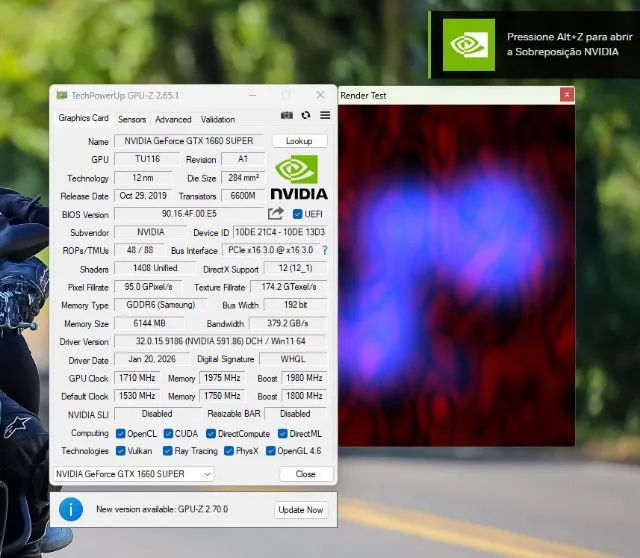Viewport: 640px width, 558px height.
Task: Click the Oct 29, 2019 release date
Action: [x=143, y=196]
